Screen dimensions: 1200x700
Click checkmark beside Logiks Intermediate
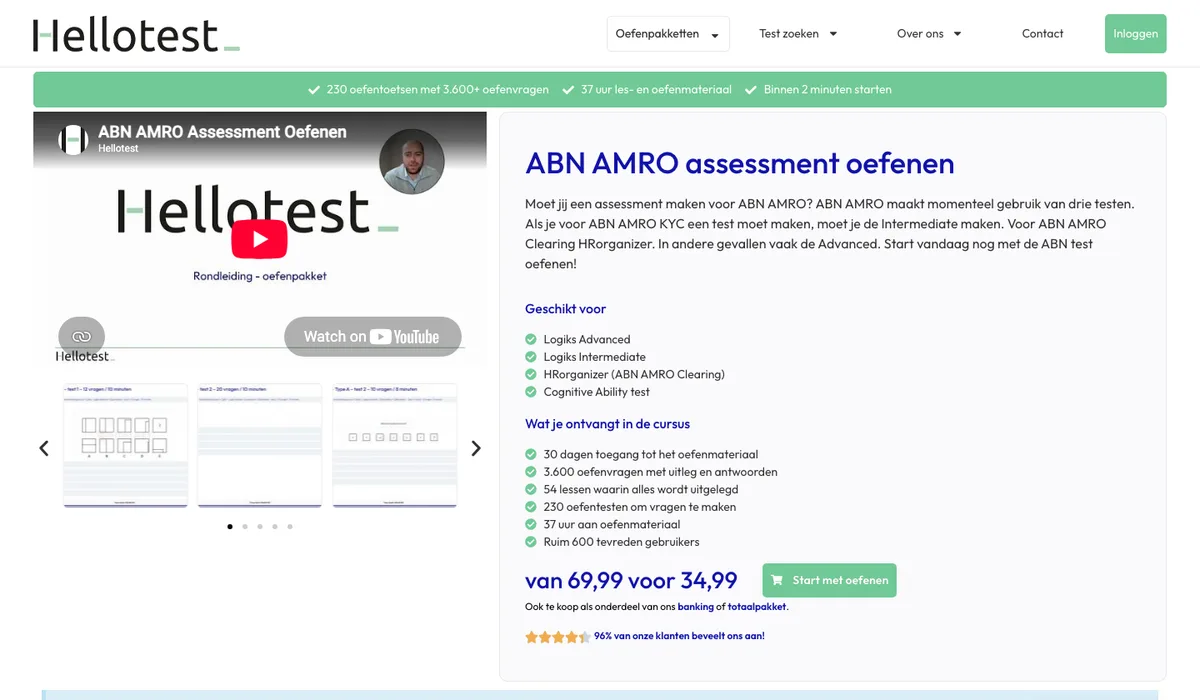[531, 357]
